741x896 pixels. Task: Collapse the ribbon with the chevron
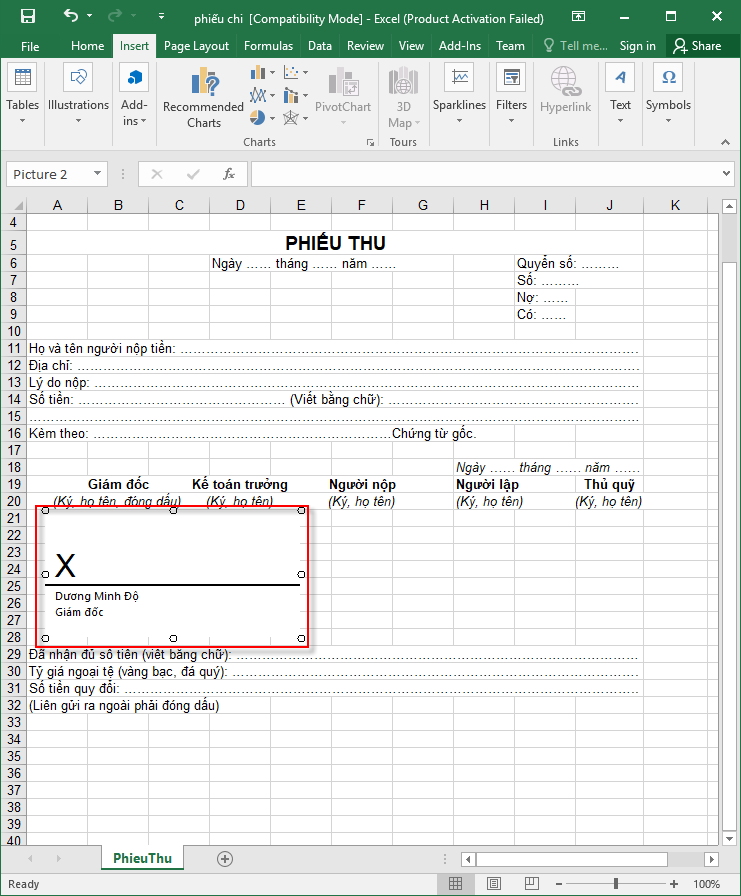coord(726,143)
